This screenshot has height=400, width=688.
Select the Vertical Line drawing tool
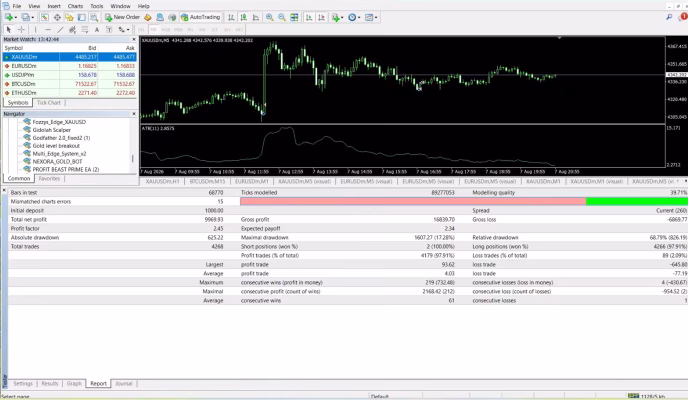36,29
